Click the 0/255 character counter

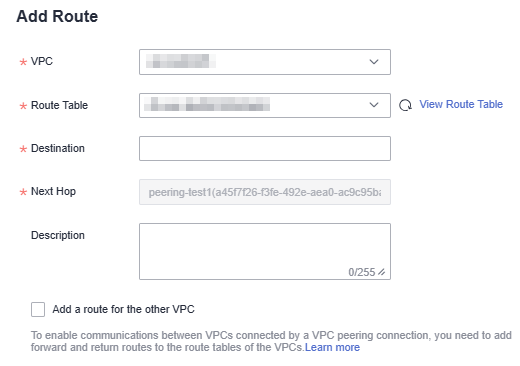click(x=362, y=272)
